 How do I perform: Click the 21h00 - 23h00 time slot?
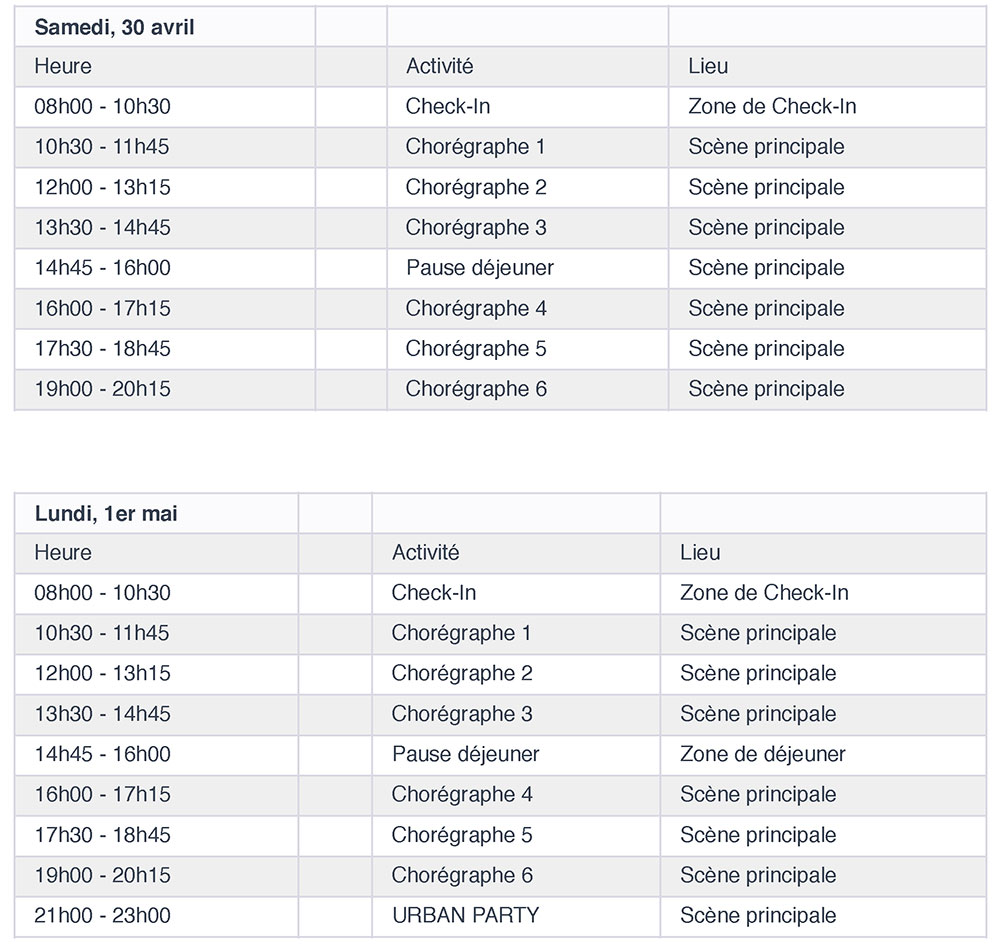point(102,915)
